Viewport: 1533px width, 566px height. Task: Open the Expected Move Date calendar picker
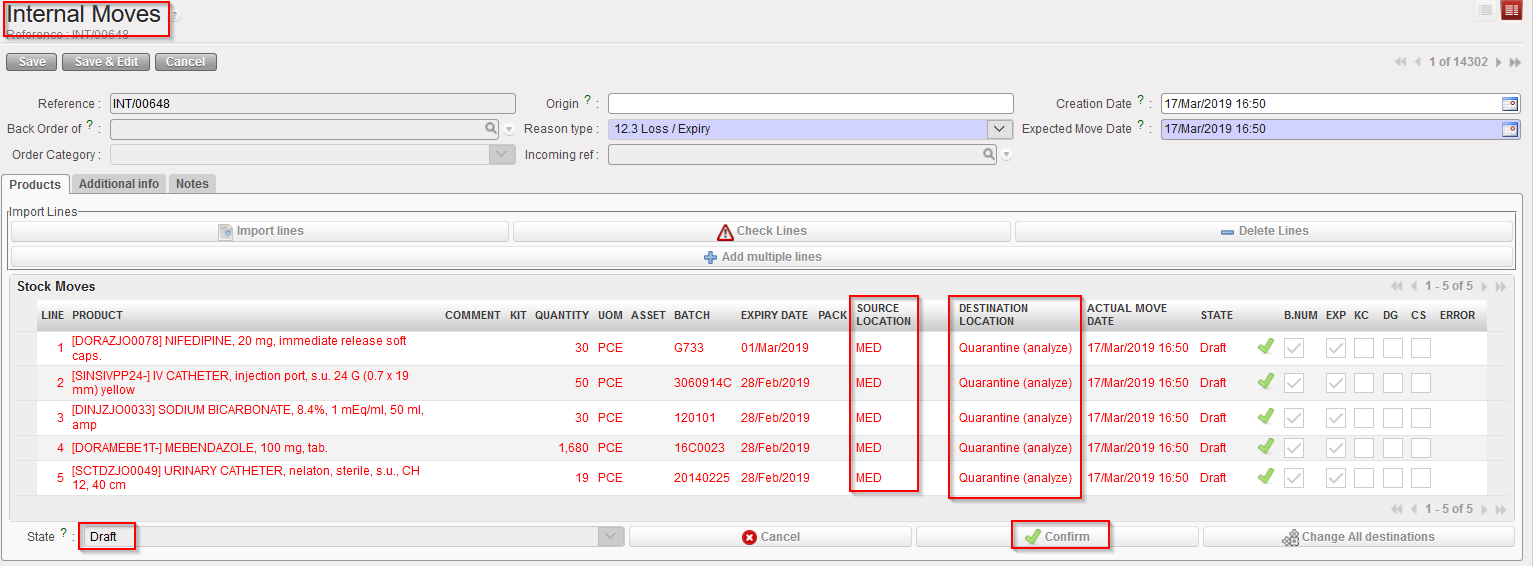[x=1510, y=129]
